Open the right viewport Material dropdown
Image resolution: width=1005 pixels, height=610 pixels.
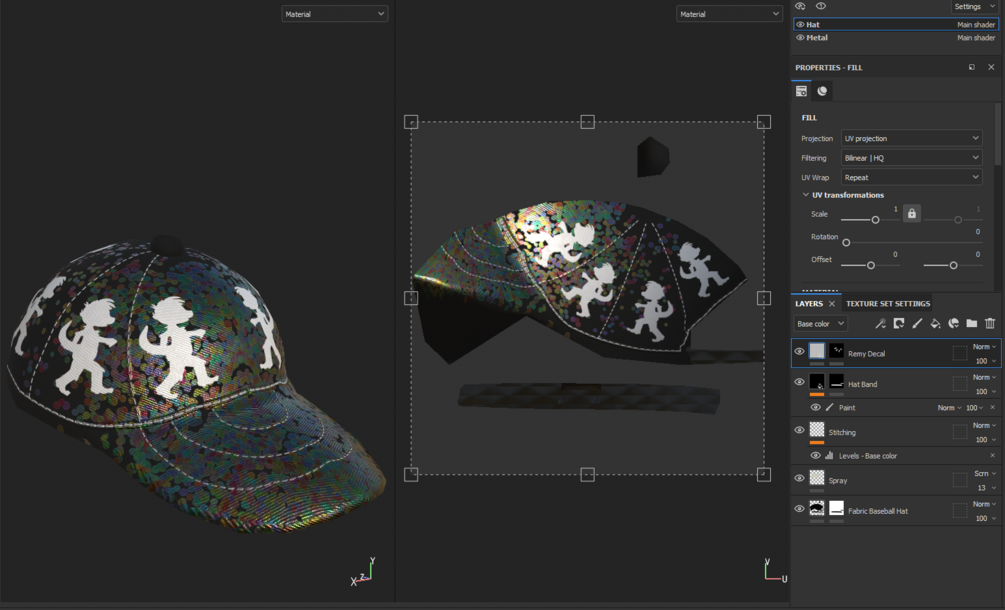(729, 13)
